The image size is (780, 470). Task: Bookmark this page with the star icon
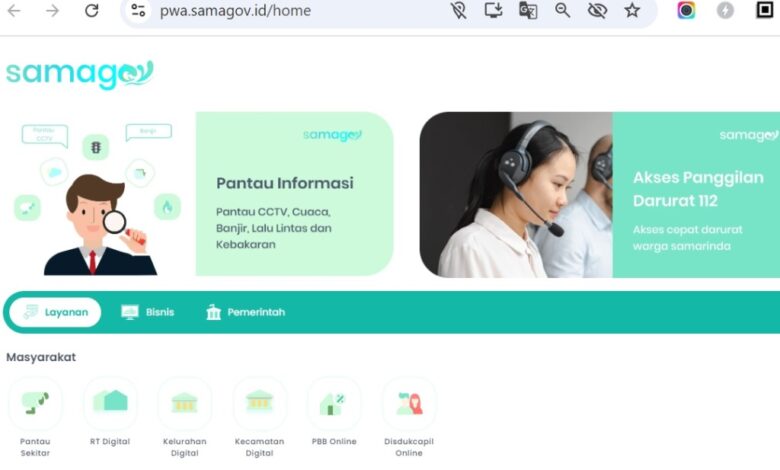pyautogui.click(x=632, y=10)
